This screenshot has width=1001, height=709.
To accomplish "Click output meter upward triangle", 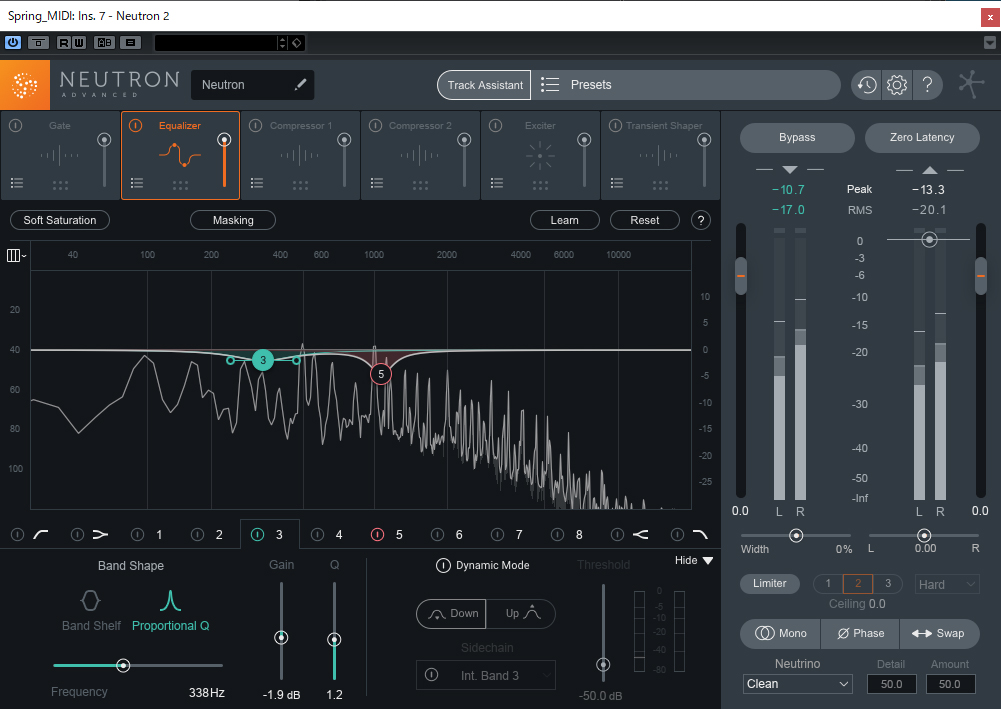I will click(930, 170).
